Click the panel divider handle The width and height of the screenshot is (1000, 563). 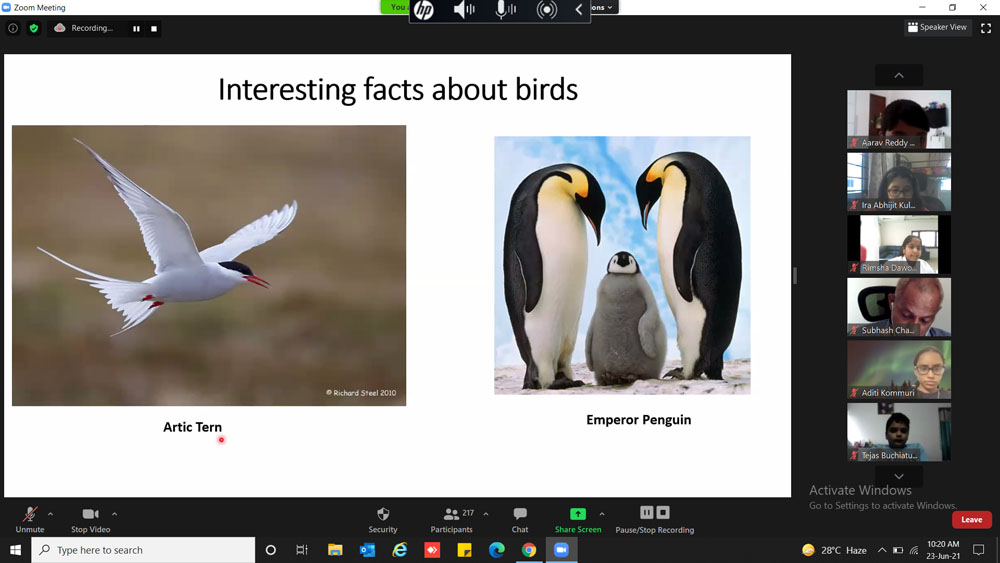click(x=795, y=275)
